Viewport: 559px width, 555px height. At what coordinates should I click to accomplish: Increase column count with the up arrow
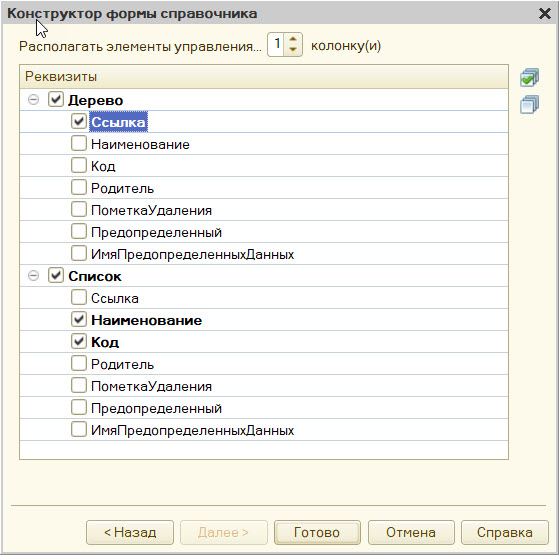293,39
